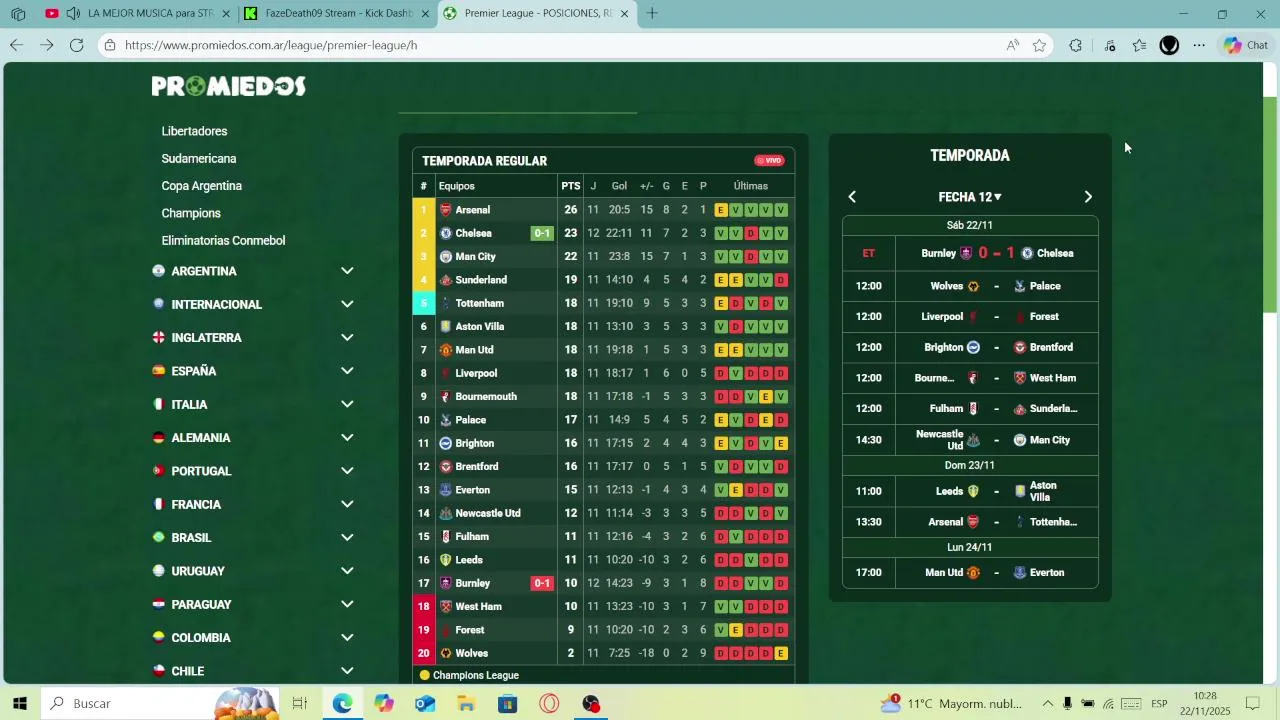The height and width of the screenshot is (720, 1280).
Task: Click the Promiedos logo
Action: [x=229, y=86]
